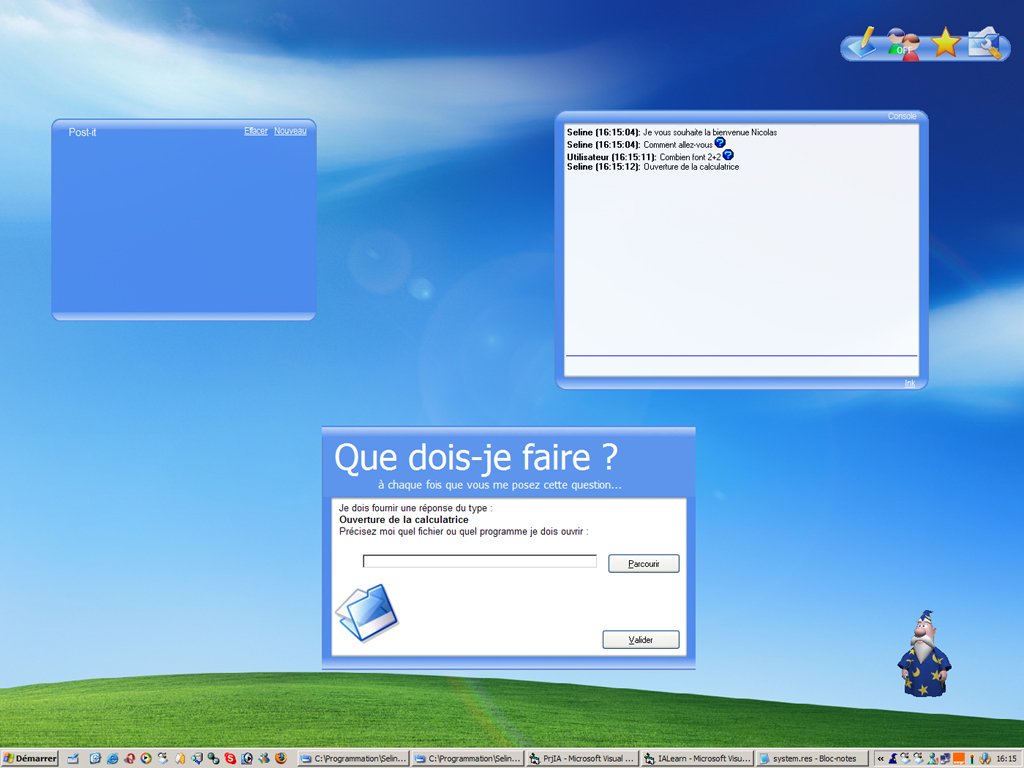Click the 'Que dois-je faire ?' heading
Viewport: 1024px width, 768px height.
[x=475, y=457]
